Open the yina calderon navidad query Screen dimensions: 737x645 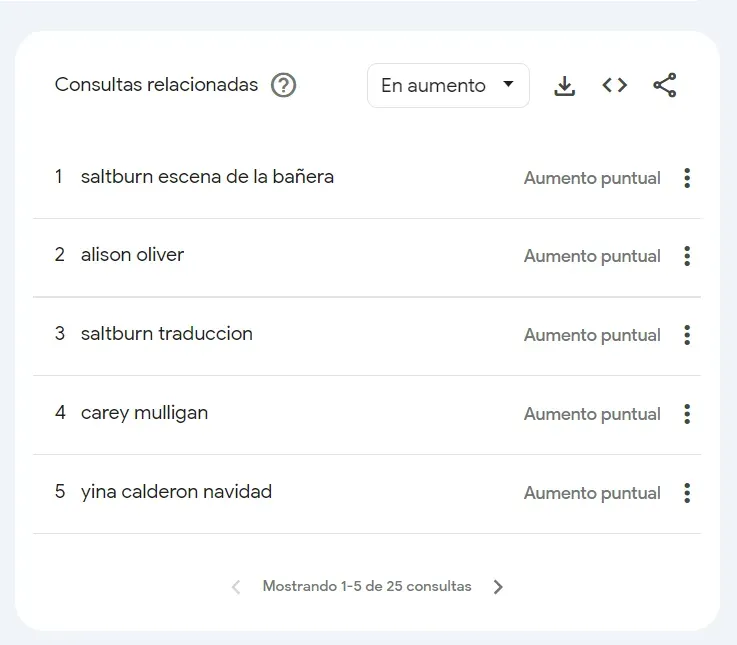176,492
